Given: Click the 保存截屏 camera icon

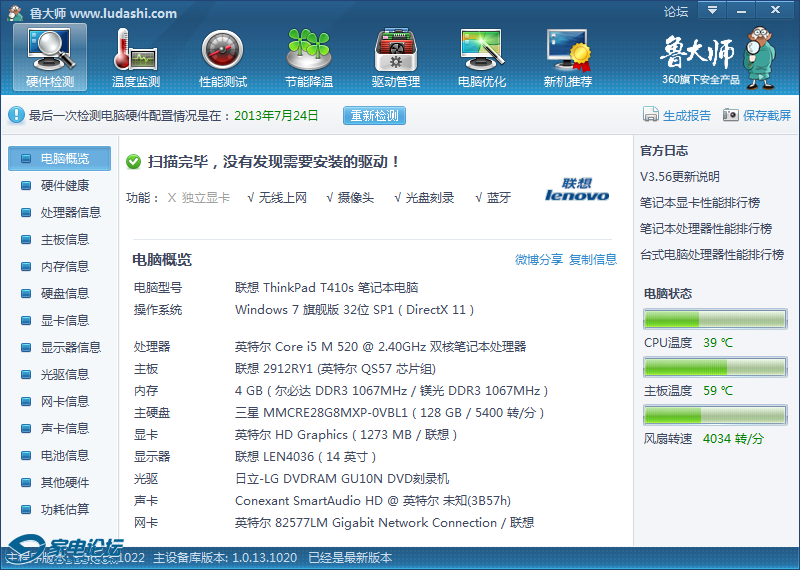Looking at the screenshot, I should (731, 115).
